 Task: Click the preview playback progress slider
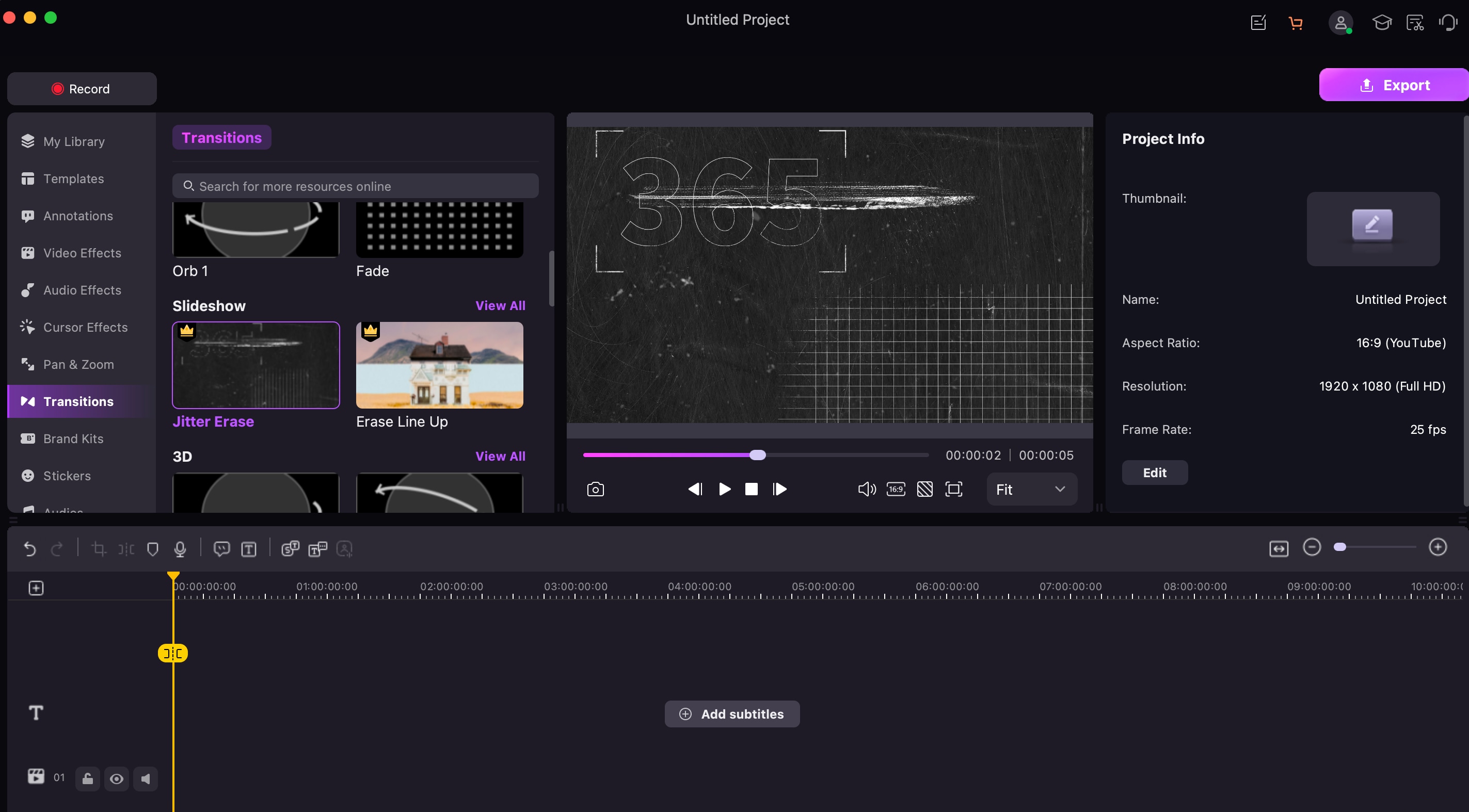(755, 454)
